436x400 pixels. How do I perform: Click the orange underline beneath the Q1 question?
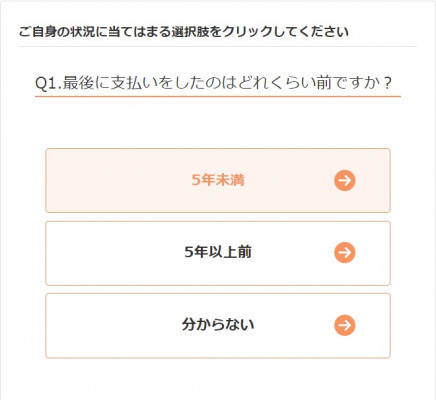[218, 97]
